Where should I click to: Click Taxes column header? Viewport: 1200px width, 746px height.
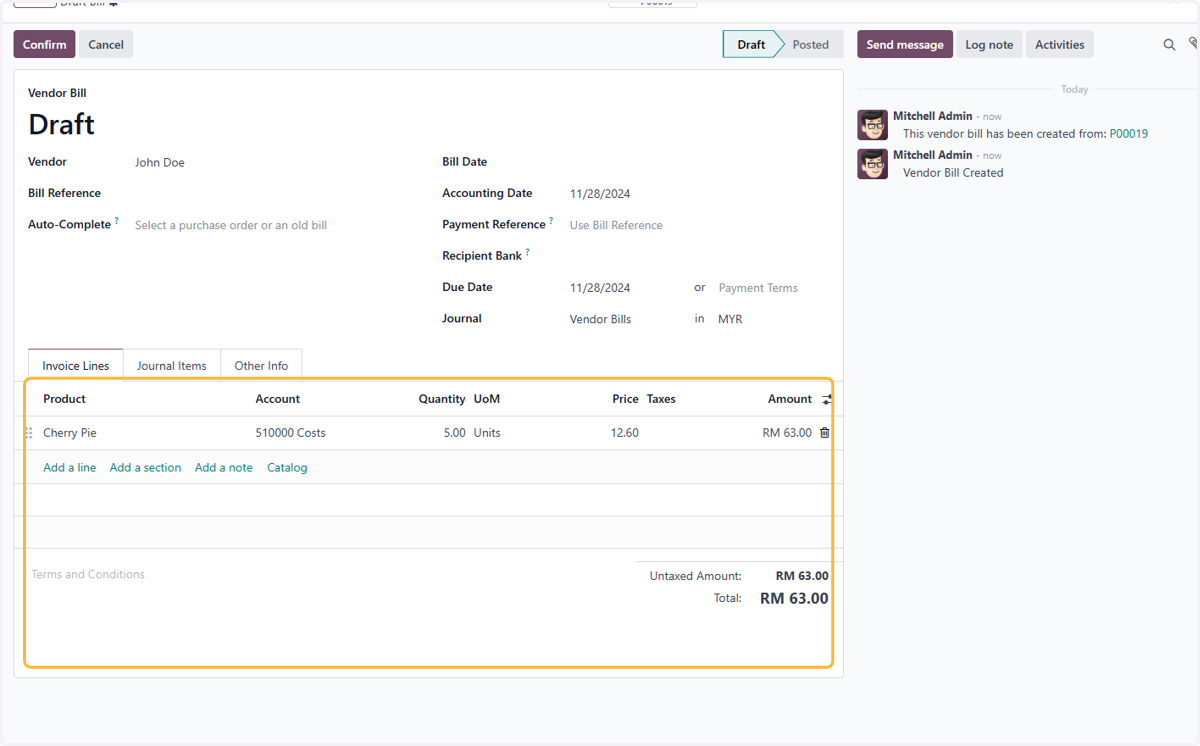661,399
